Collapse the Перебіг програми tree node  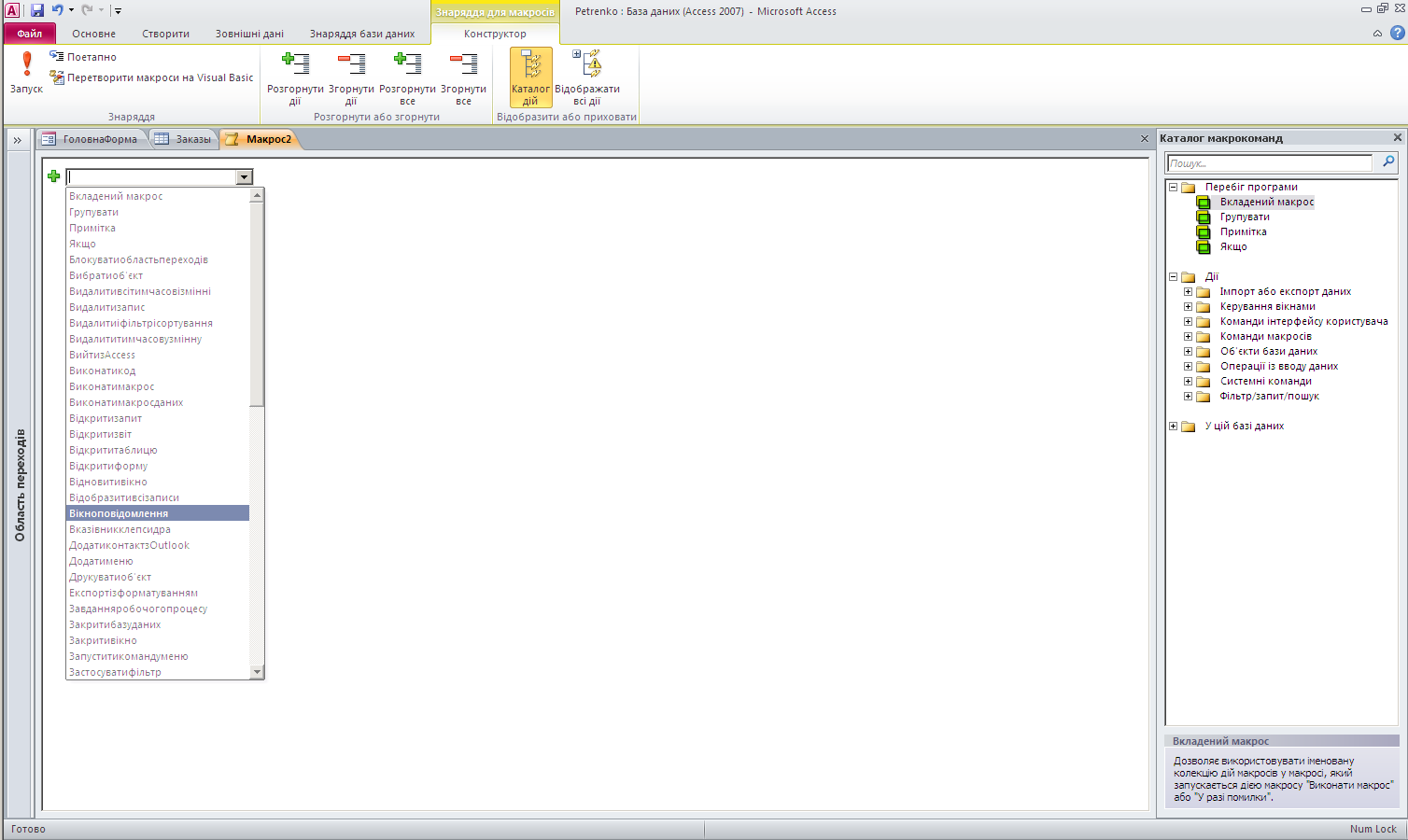pos(1173,187)
